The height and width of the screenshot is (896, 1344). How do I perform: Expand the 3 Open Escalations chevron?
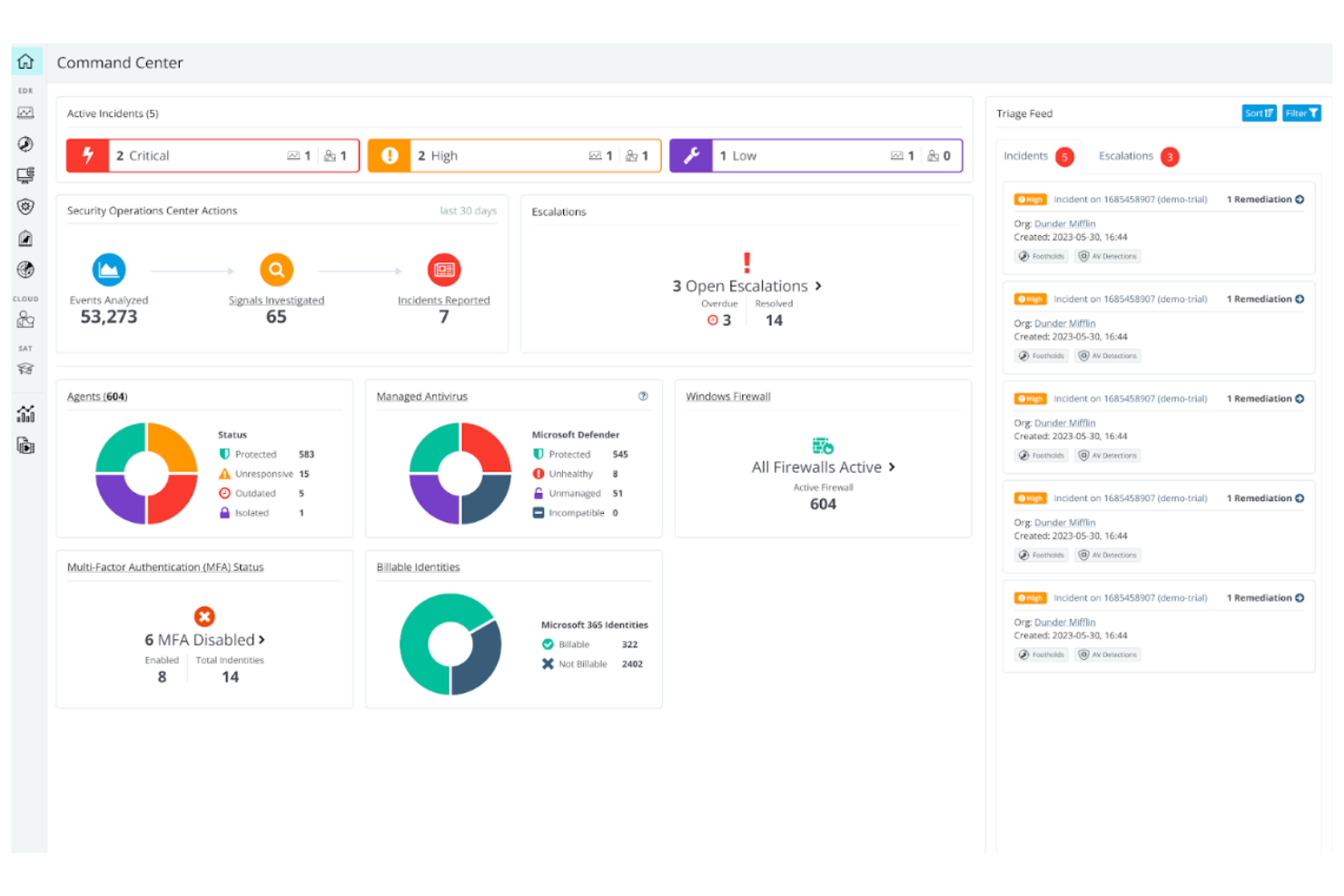click(x=818, y=286)
